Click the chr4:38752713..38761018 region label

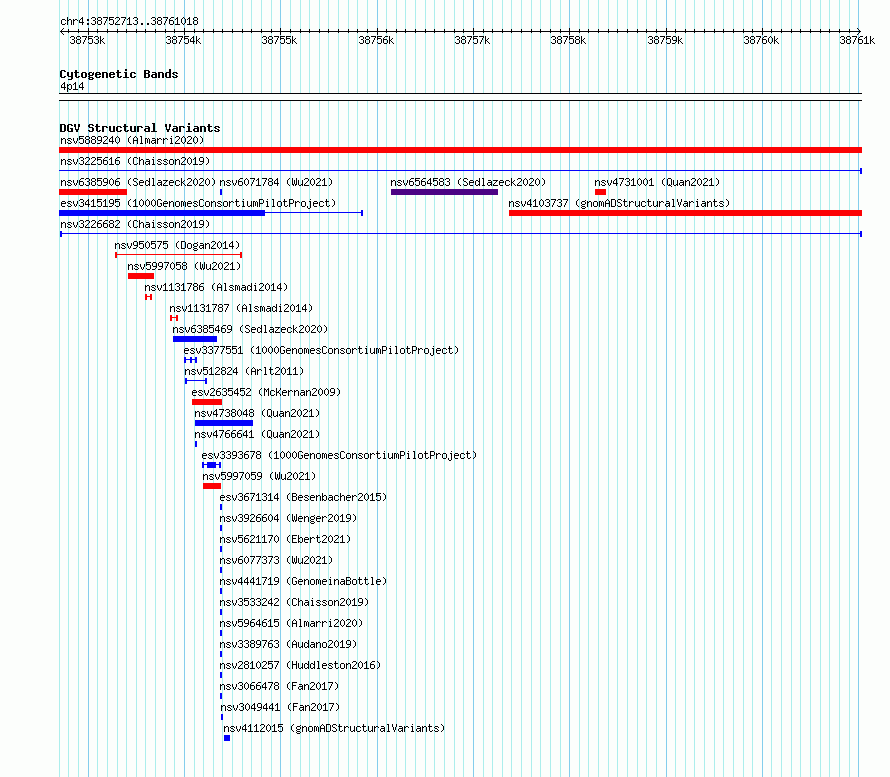tap(129, 21)
